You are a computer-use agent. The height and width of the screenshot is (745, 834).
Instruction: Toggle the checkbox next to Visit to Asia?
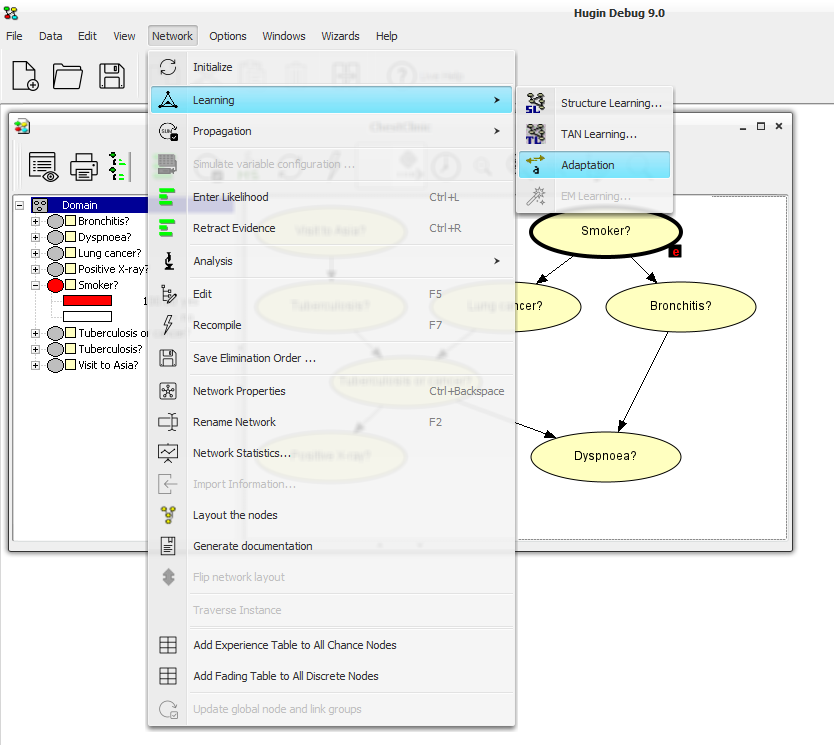pos(71,365)
